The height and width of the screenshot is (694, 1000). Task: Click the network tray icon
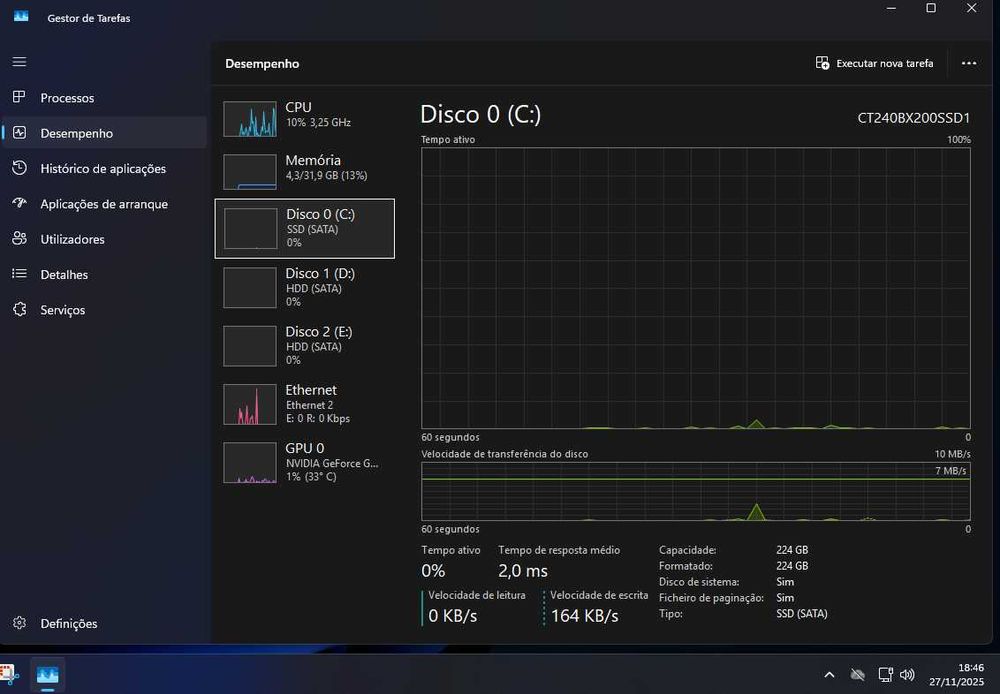click(x=885, y=675)
